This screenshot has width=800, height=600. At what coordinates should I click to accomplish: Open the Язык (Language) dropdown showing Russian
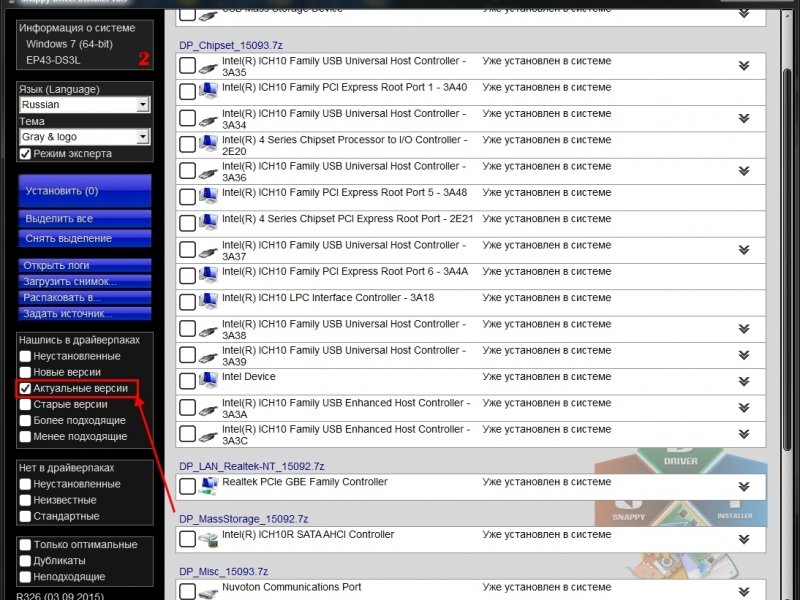[85, 105]
